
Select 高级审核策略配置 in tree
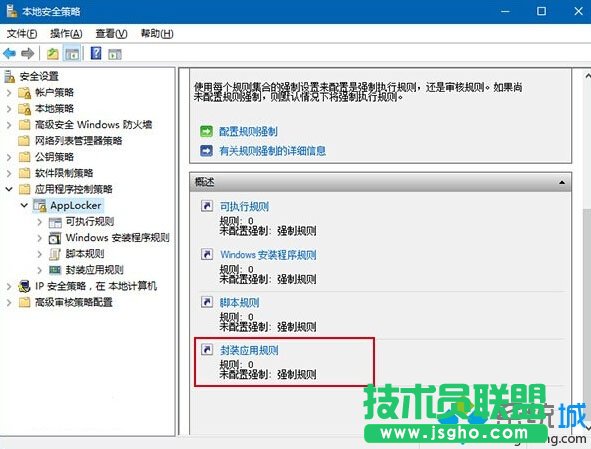tap(74, 302)
